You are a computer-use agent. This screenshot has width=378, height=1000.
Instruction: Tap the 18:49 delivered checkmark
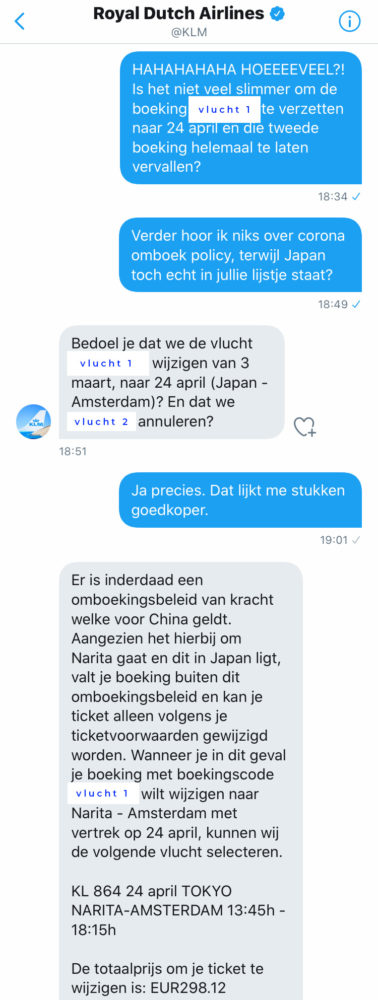356,304
